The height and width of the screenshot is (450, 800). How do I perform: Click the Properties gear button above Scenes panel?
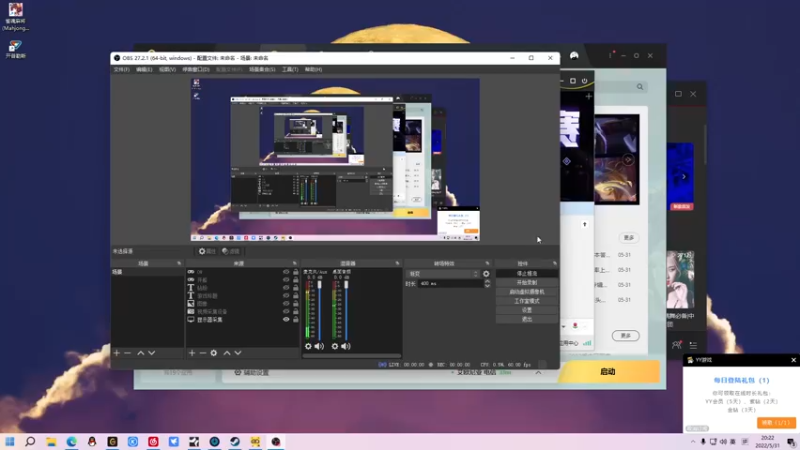[x=207, y=252]
